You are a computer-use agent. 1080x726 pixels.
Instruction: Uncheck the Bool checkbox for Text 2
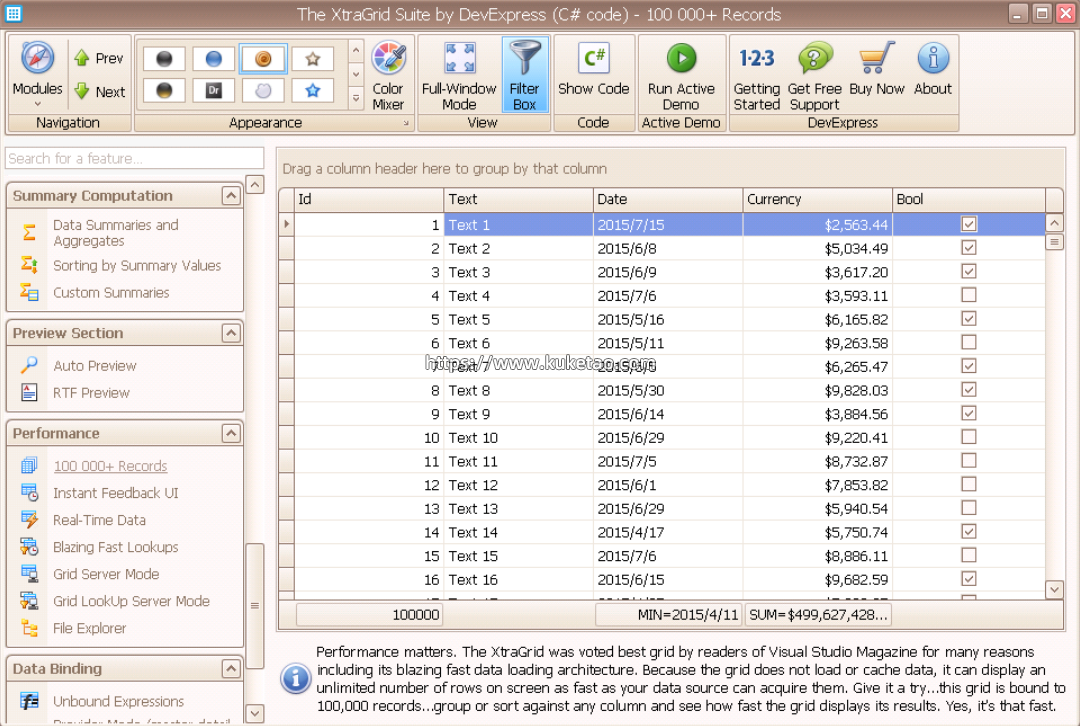point(968,248)
